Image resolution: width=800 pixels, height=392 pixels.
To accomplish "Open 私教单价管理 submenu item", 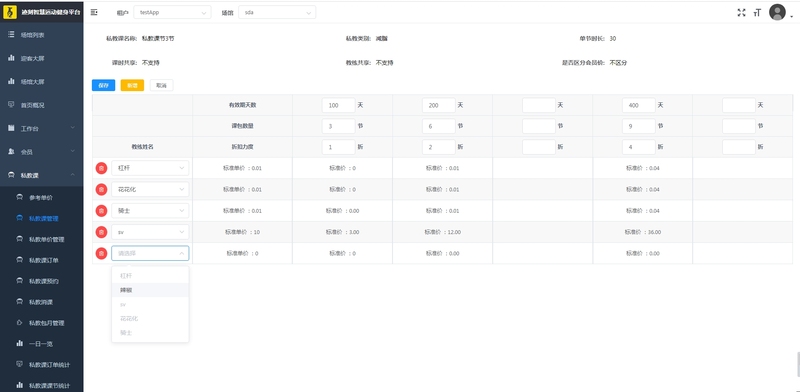I will 41,239.
